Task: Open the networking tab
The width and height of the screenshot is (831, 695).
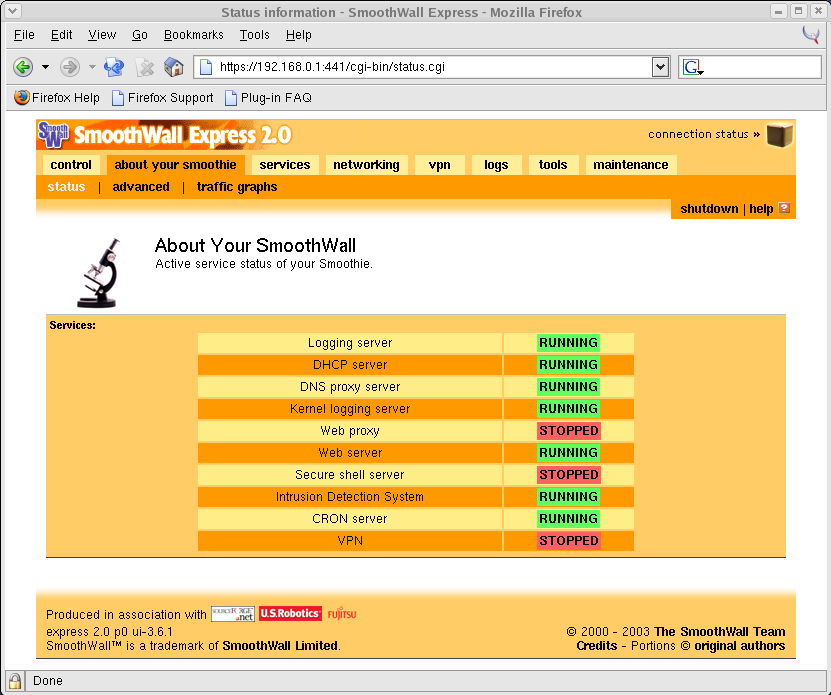Action: (x=366, y=165)
